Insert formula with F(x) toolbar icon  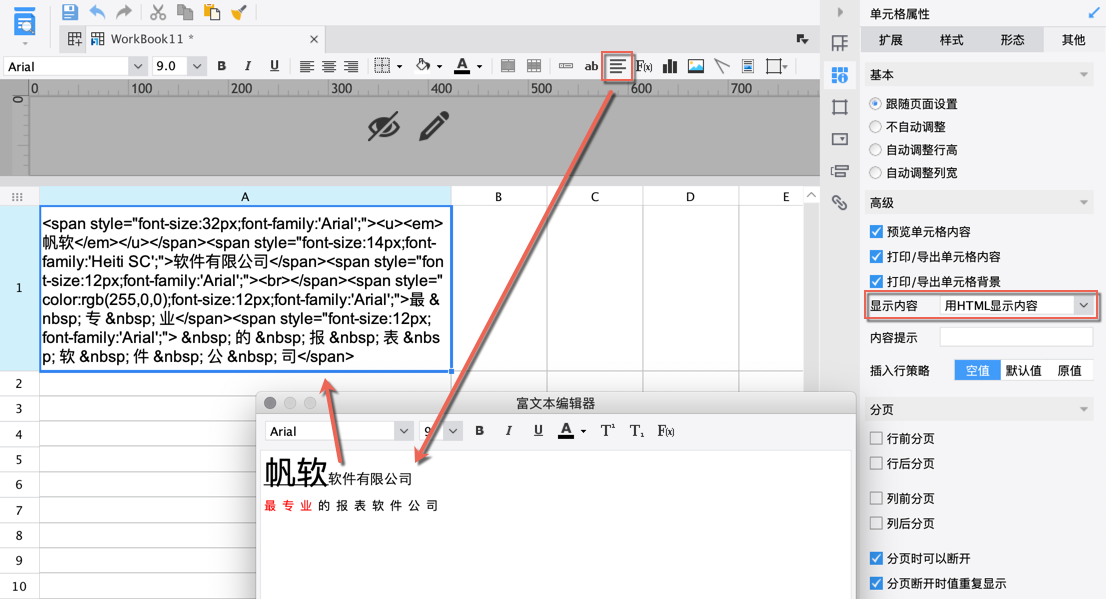643,66
